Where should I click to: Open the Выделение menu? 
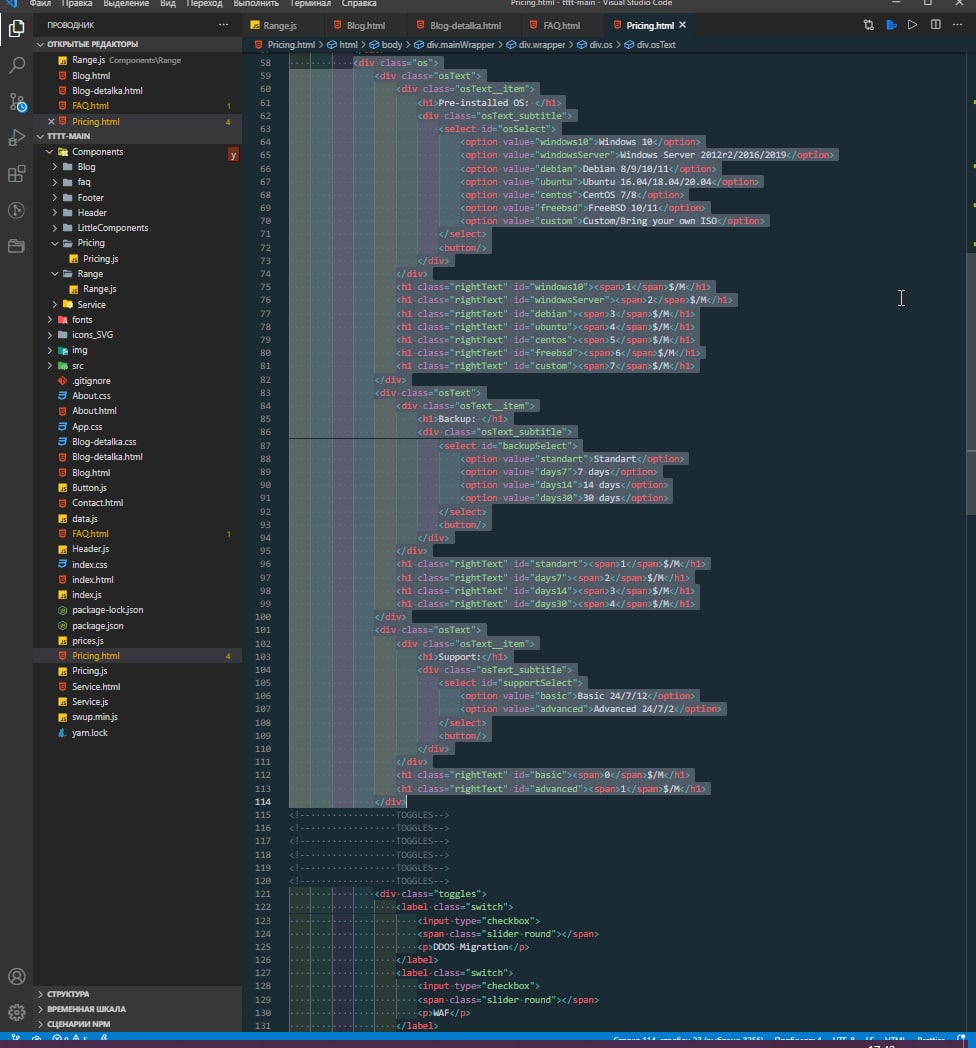click(x=126, y=3)
